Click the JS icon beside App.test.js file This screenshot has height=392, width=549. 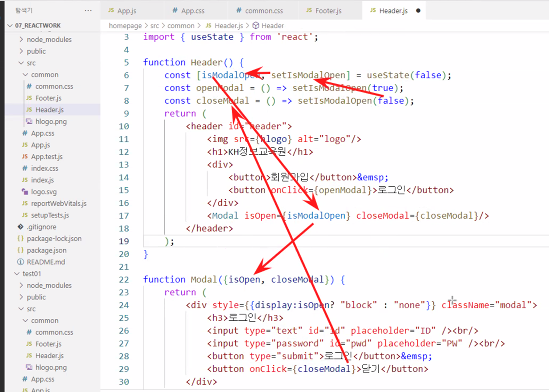tap(25, 156)
